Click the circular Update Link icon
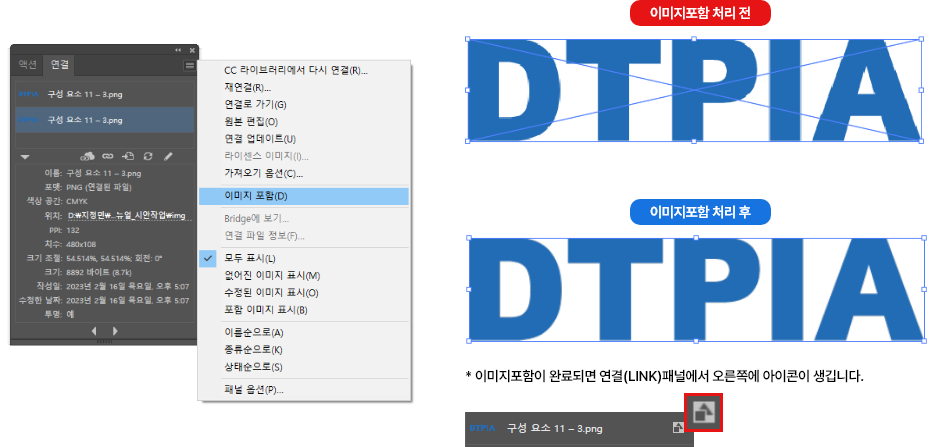 148,156
